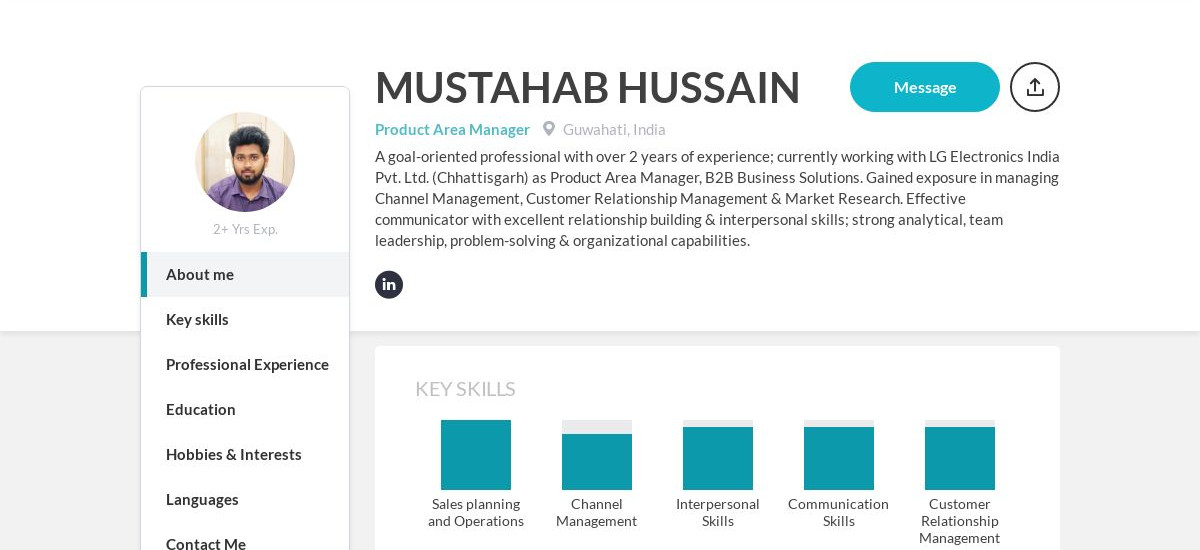The height and width of the screenshot is (550, 1200).
Task: Navigate to Languages section
Action: click(245, 499)
